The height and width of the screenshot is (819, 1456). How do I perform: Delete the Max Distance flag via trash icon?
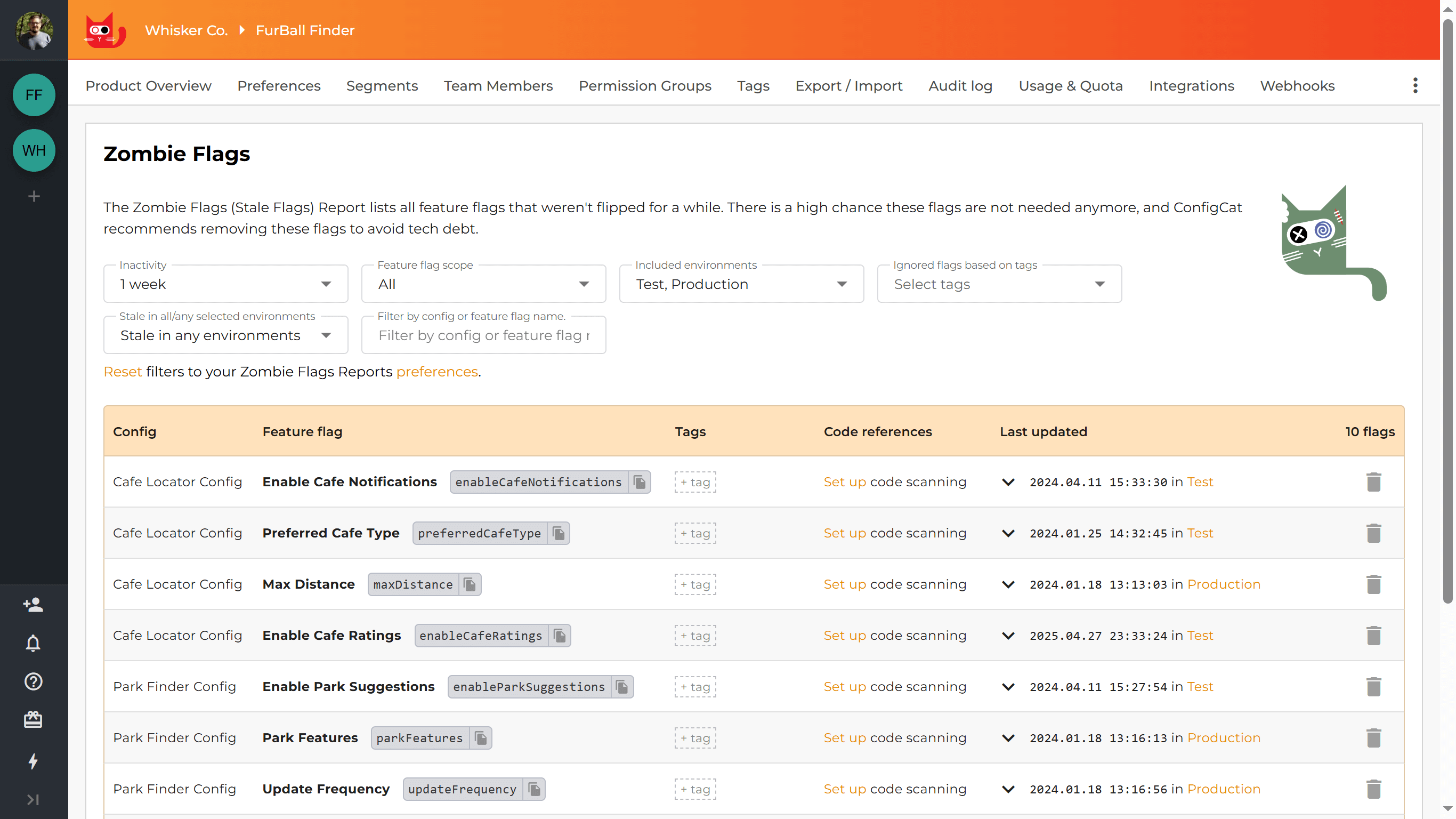(1373, 584)
